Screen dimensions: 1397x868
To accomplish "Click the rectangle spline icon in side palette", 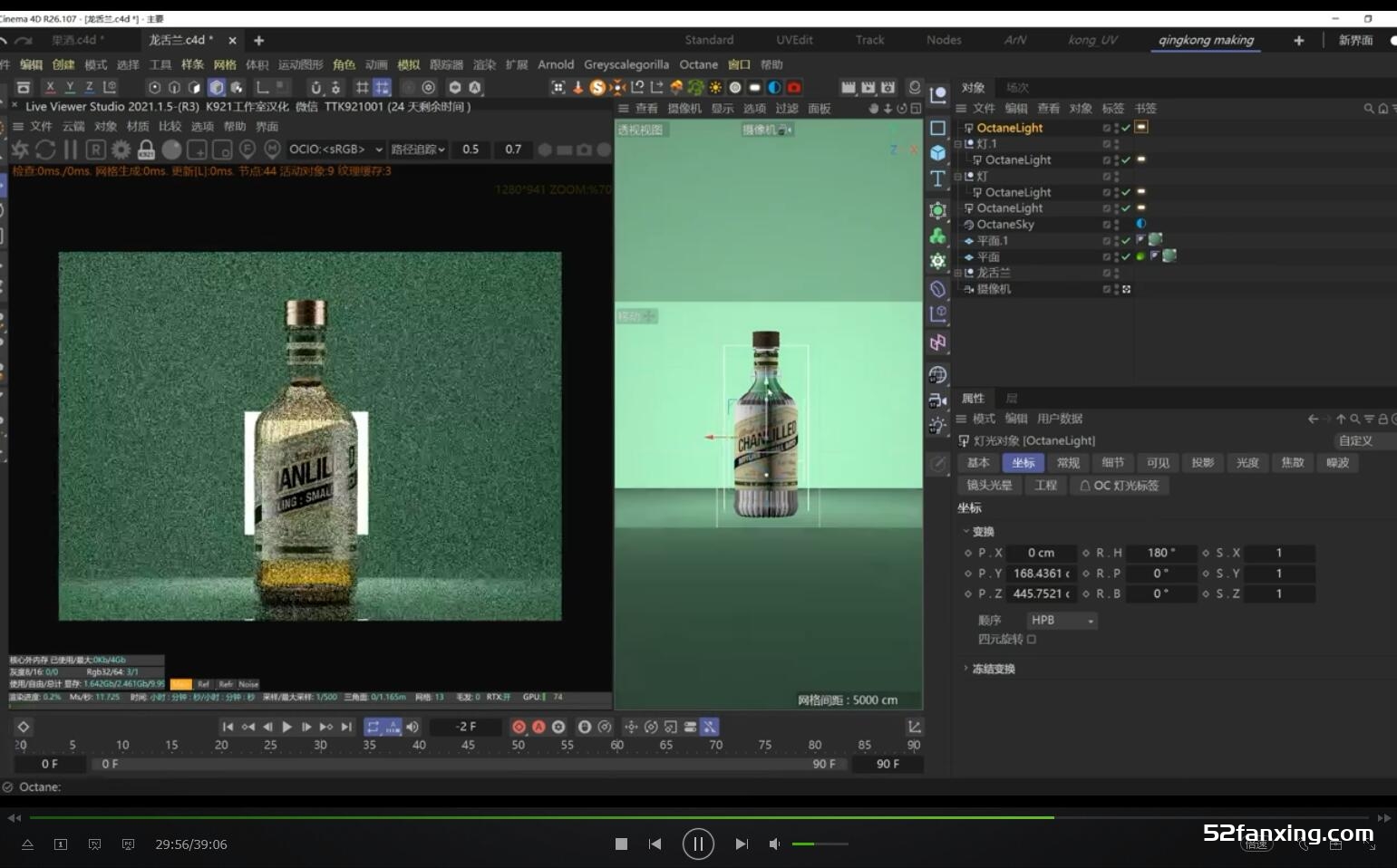I will pos(938,128).
